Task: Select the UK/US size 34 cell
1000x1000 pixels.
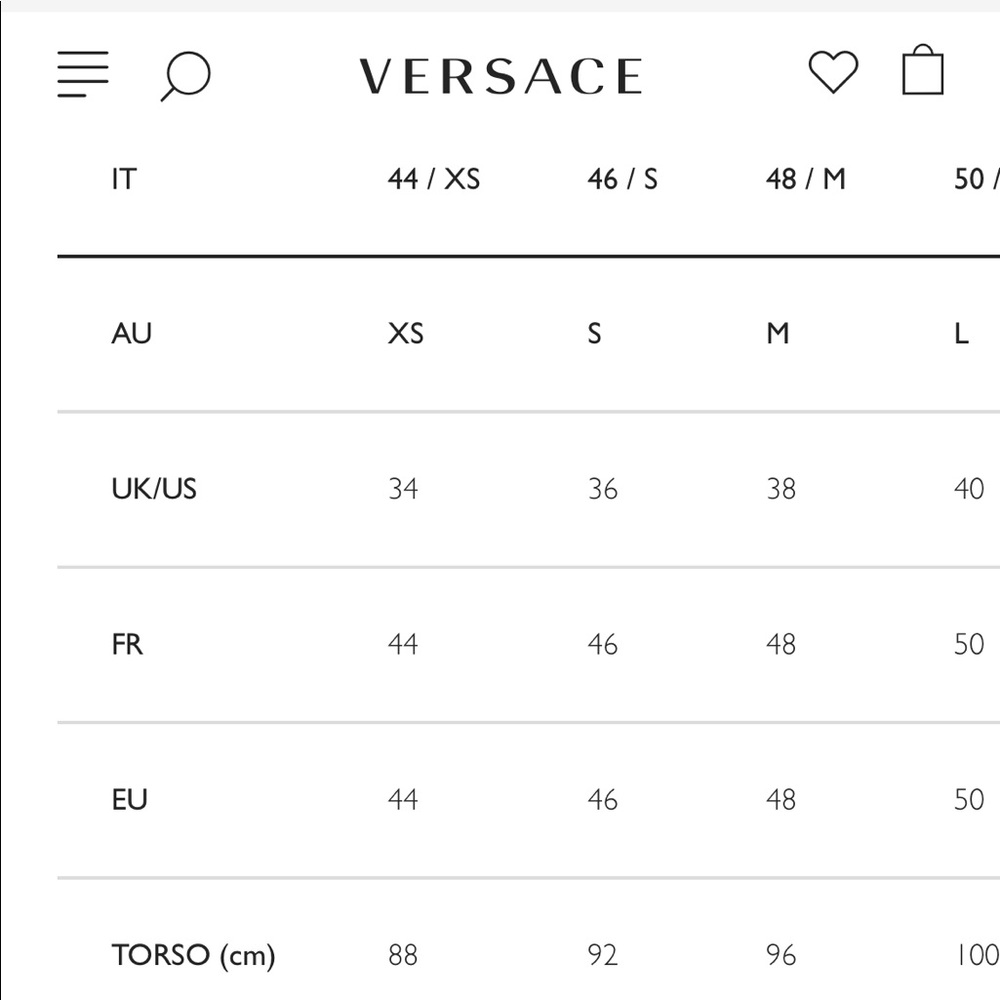Action: (x=403, y=489)
